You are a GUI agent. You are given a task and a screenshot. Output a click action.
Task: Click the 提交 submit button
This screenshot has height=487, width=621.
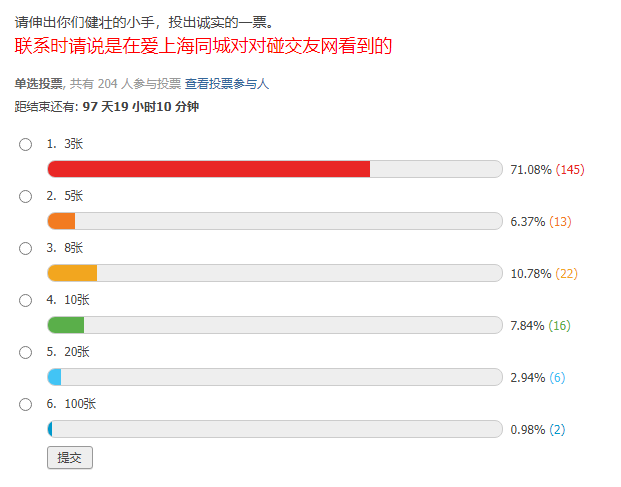(70, 458)
